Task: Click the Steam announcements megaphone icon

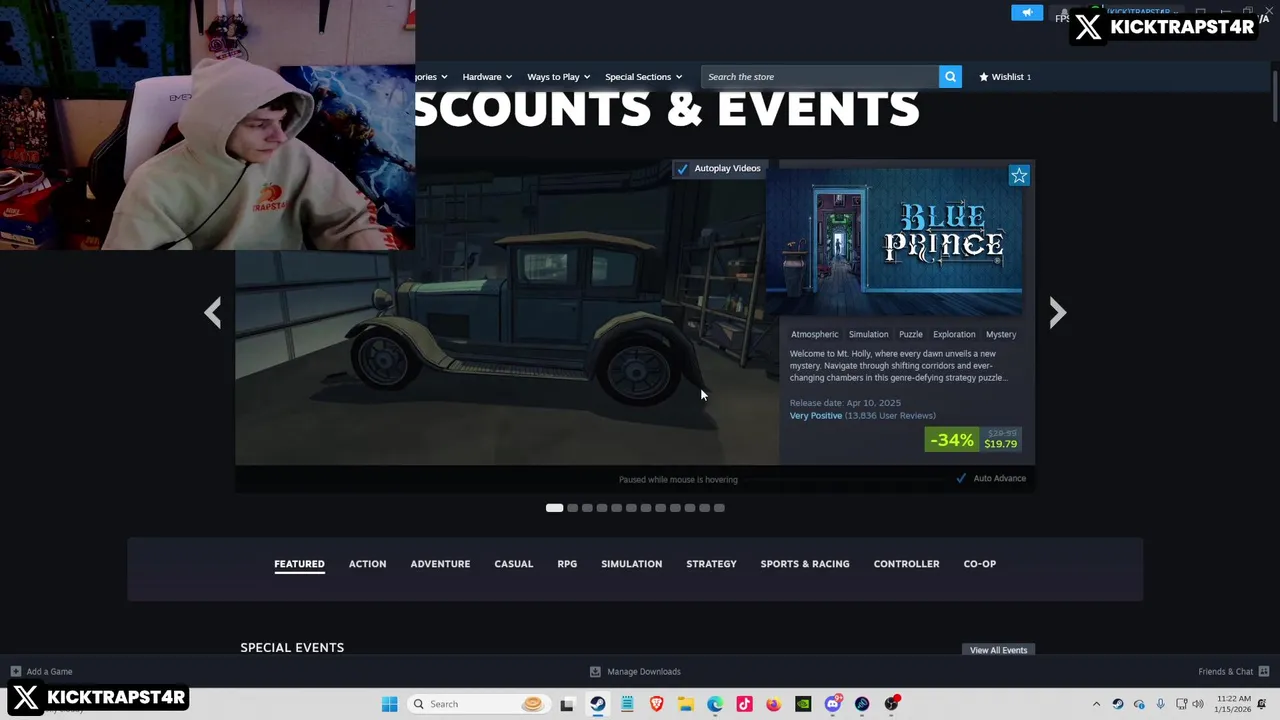Action: pyautogui.click(x=1027, y=13)
